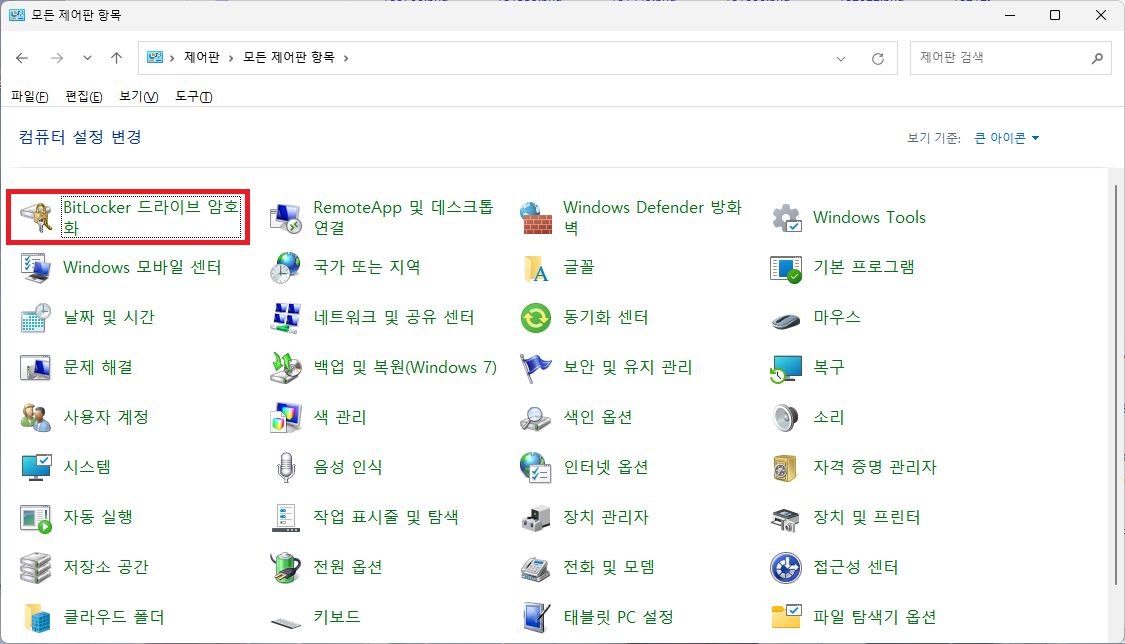
Task: Open the 색인 옵션 magnifier icon
Action: (x=536, y=417)
